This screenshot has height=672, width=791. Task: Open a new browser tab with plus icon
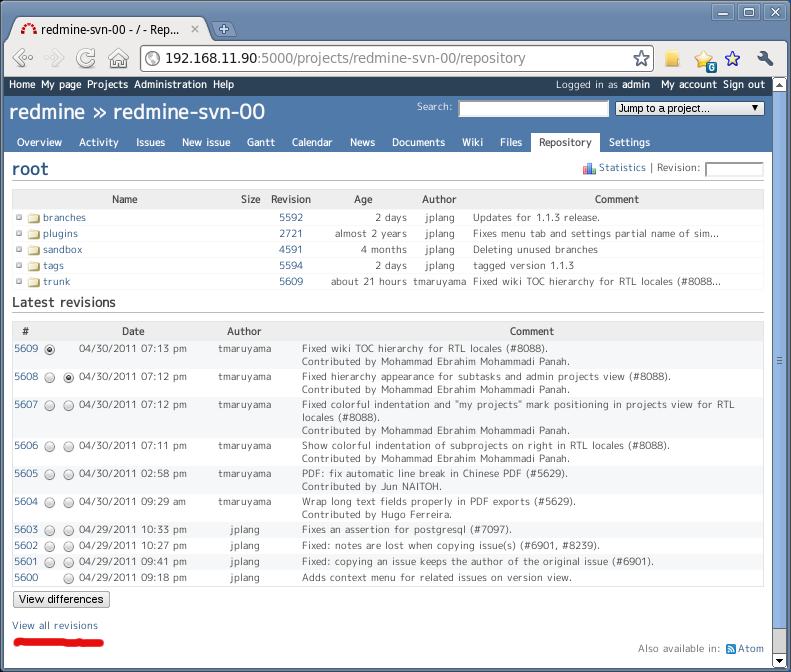(x=224, y=29)
